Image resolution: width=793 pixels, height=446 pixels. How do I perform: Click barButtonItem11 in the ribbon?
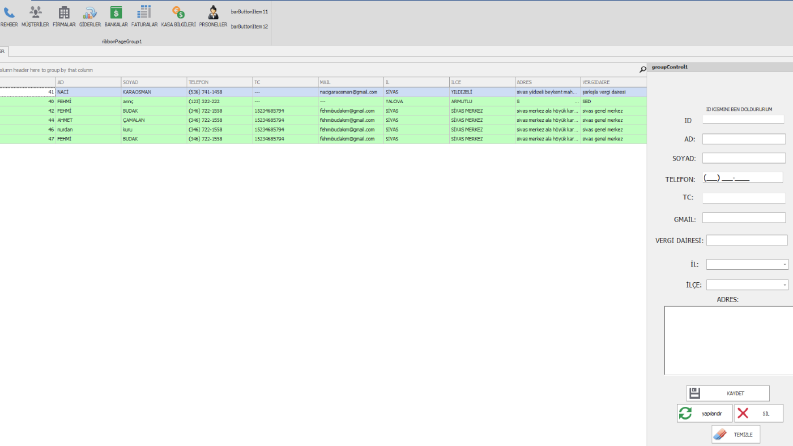tap(249, 12)
